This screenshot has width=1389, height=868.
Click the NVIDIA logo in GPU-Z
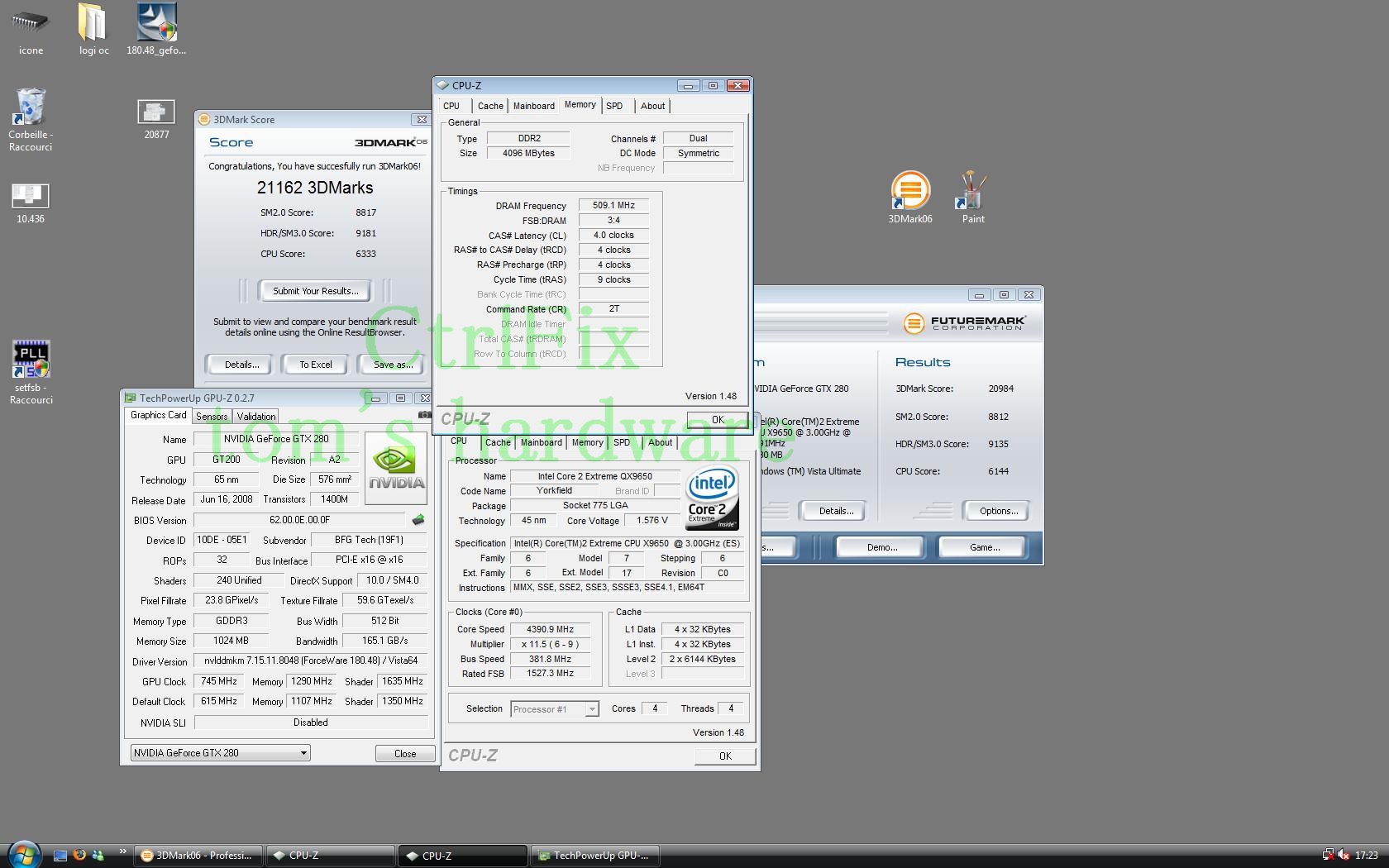[x=396, y=468]
